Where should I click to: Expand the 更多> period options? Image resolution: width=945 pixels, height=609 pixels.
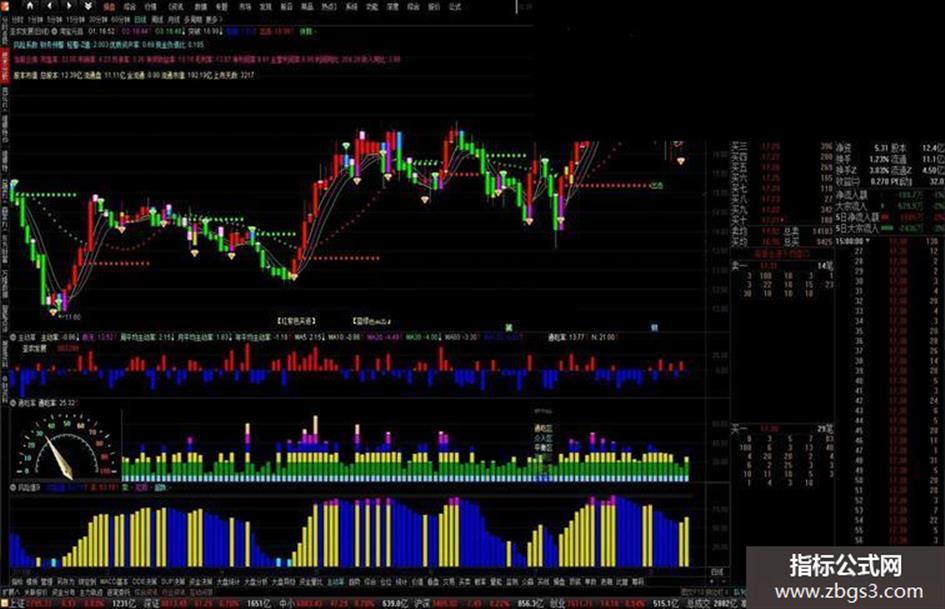[214, 20]
